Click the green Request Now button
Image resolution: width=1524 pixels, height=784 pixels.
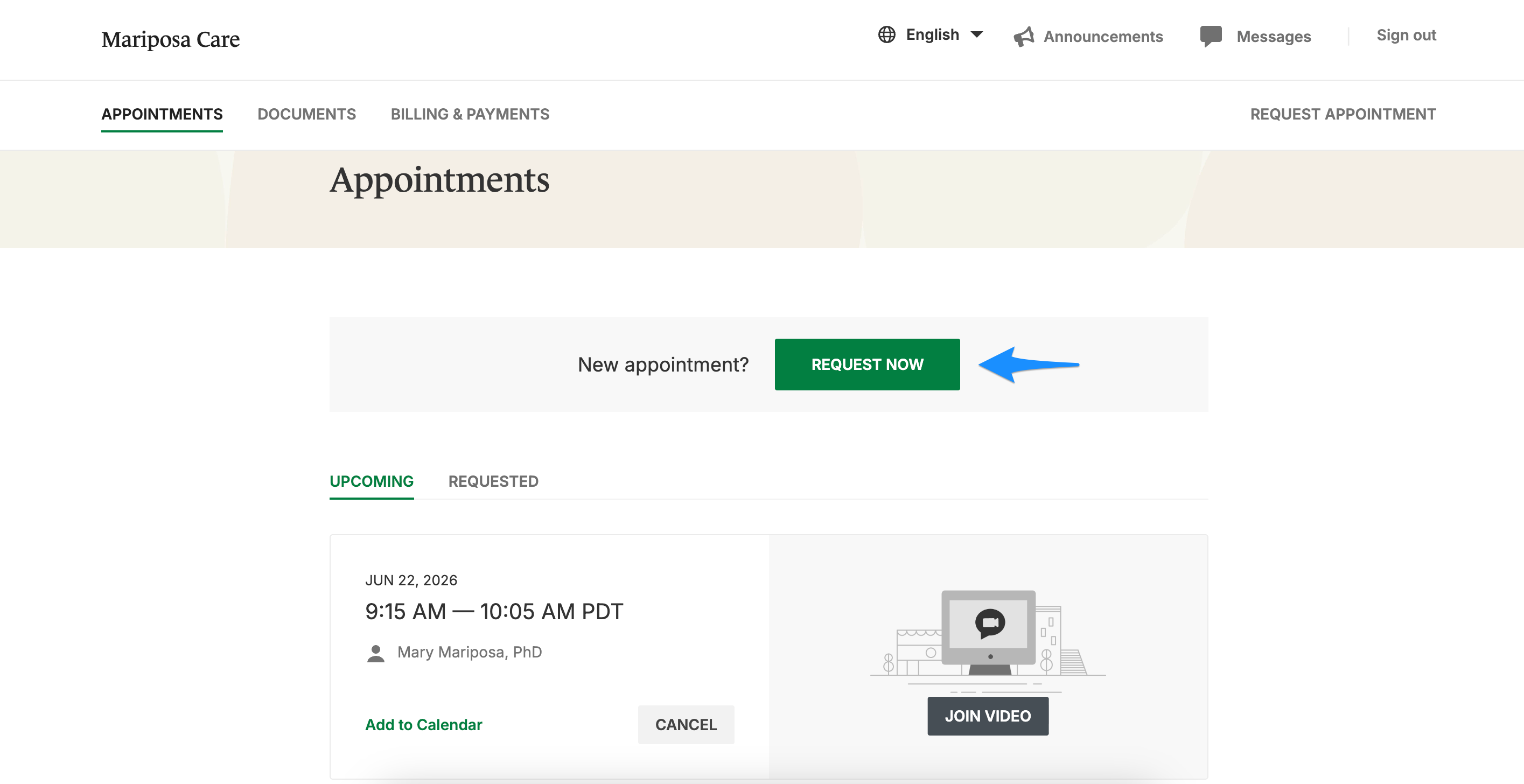coord(866,365)
